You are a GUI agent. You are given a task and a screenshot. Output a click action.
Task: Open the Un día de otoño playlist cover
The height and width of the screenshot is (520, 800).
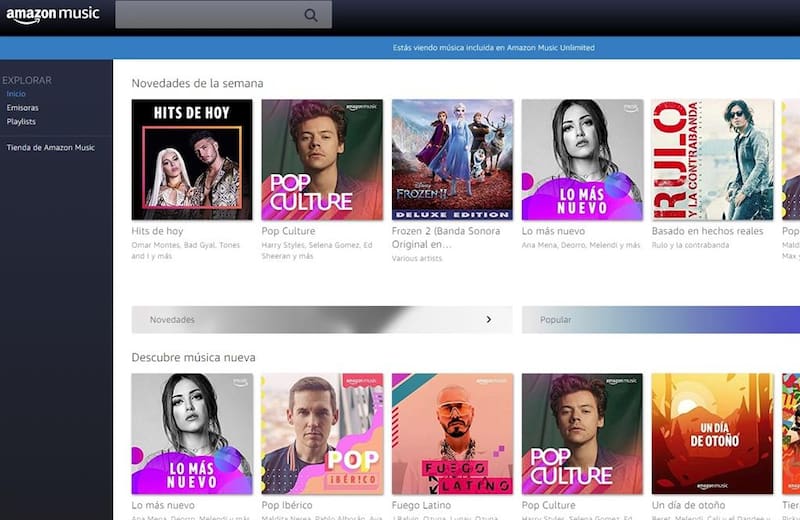(712, 434)
